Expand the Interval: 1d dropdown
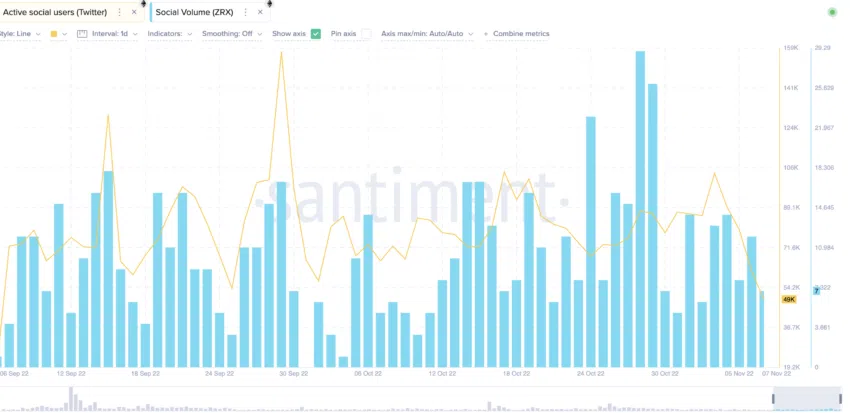 click(114, 34)
